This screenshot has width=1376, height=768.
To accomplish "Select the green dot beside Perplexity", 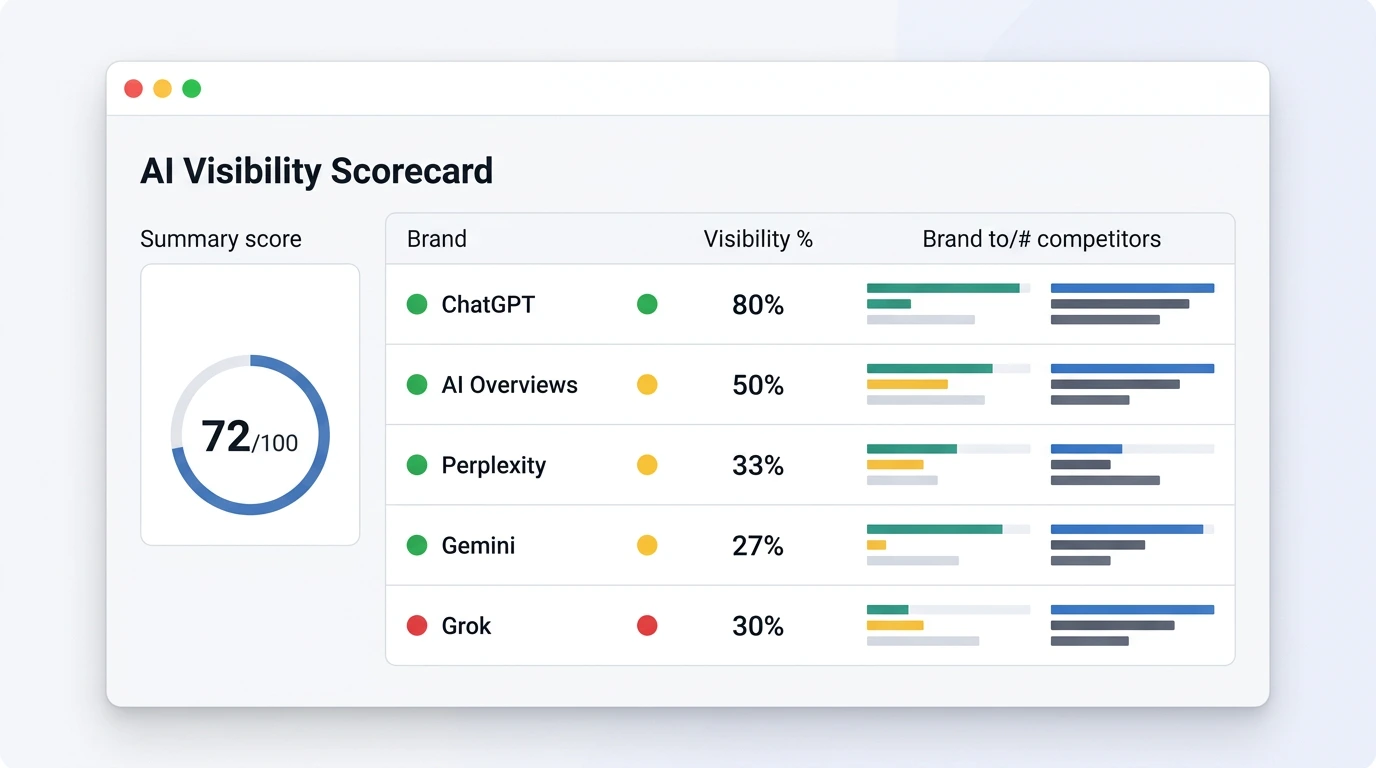I will tap(417, 465).
